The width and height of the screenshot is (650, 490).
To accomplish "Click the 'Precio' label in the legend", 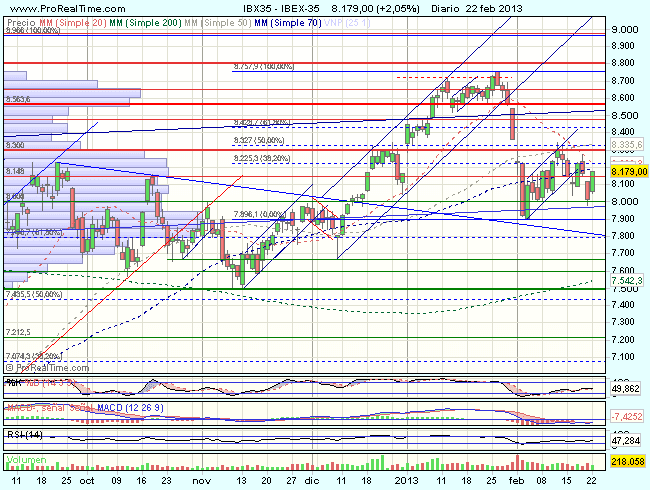I will pyautogui.click(x=20, y=21).
